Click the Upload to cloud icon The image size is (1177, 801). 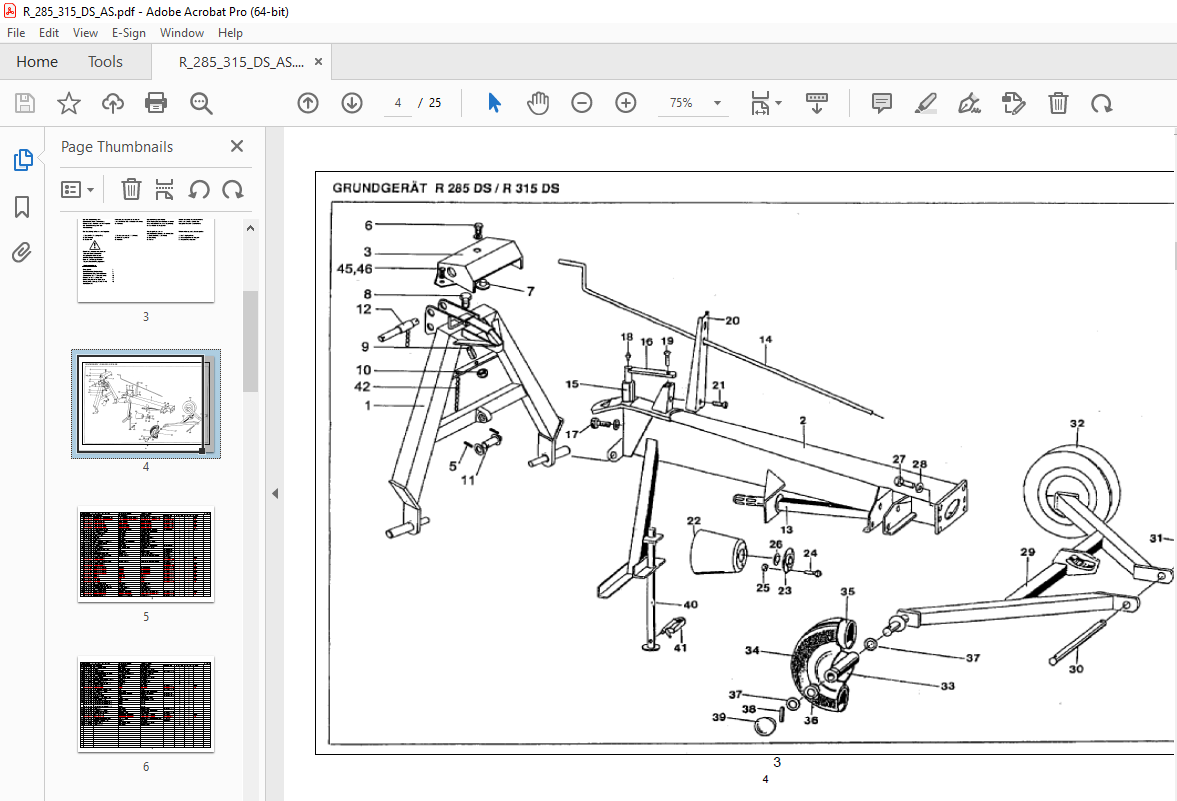[x=113, y=103]
